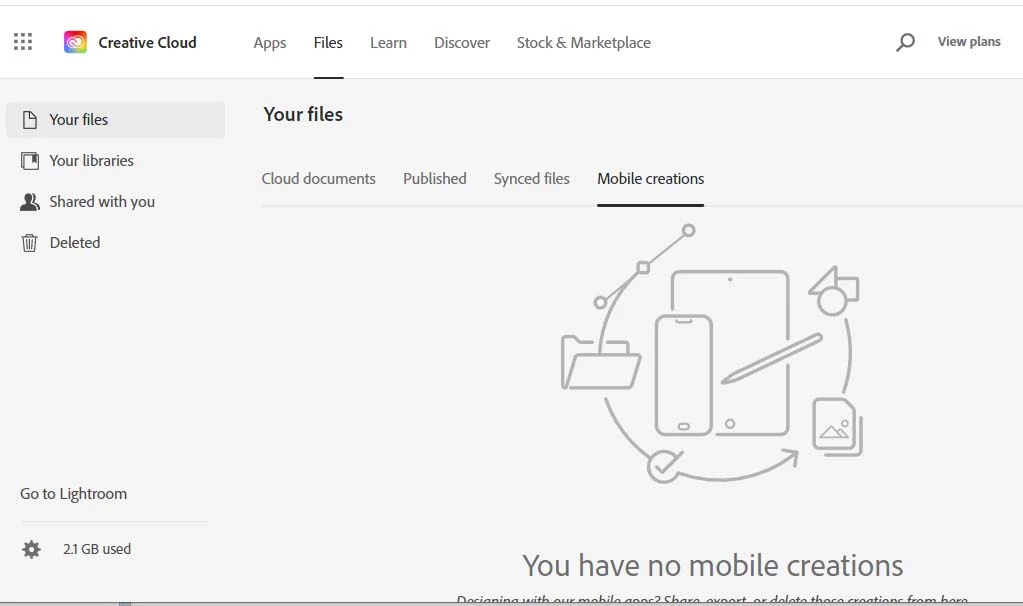The height and width of the screenshot is (606, 1023).
Task: Click the View plans button
Action: click(x=969, y=42)
